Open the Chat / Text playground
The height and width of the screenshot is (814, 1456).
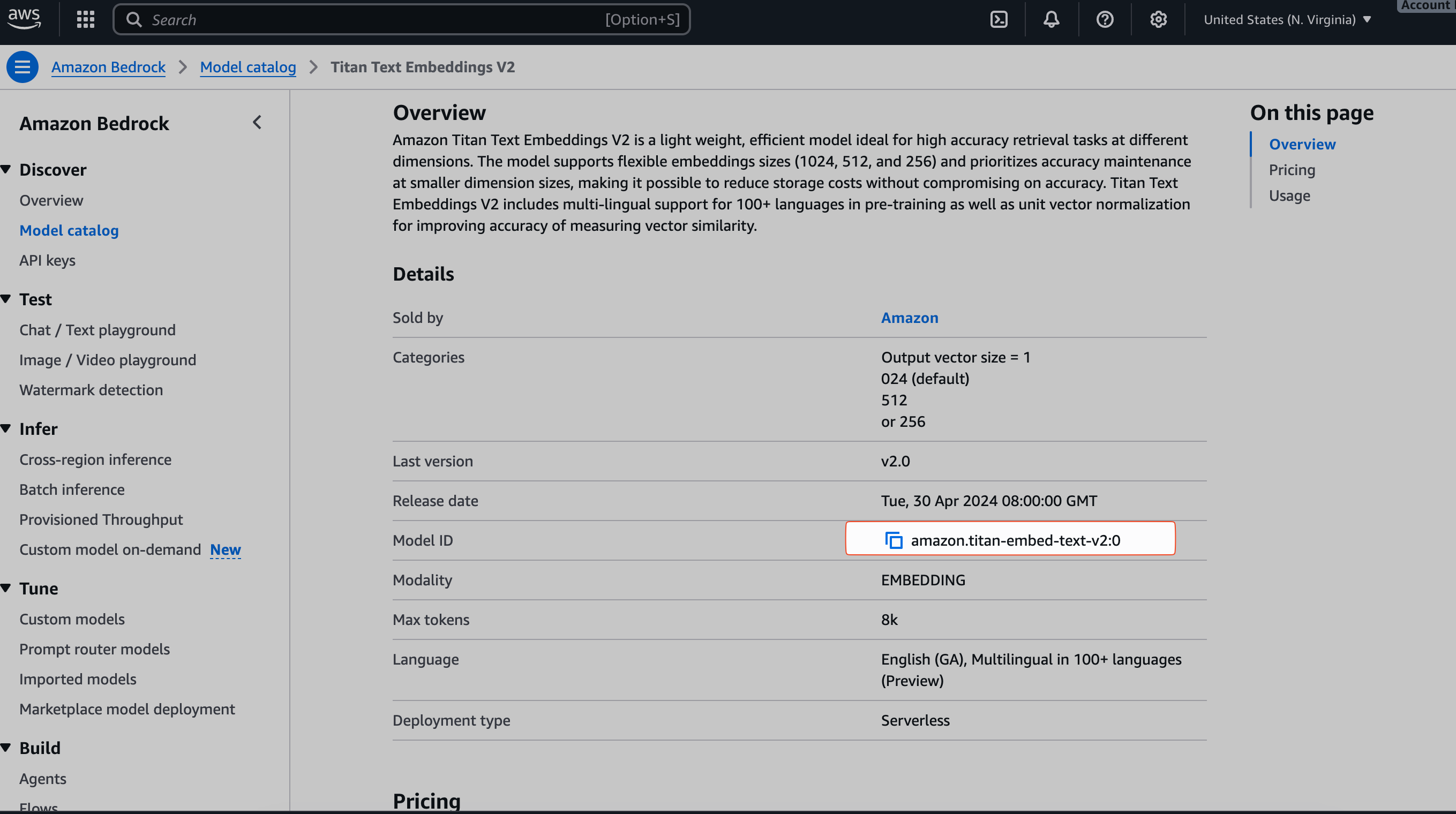coord(97,329)
